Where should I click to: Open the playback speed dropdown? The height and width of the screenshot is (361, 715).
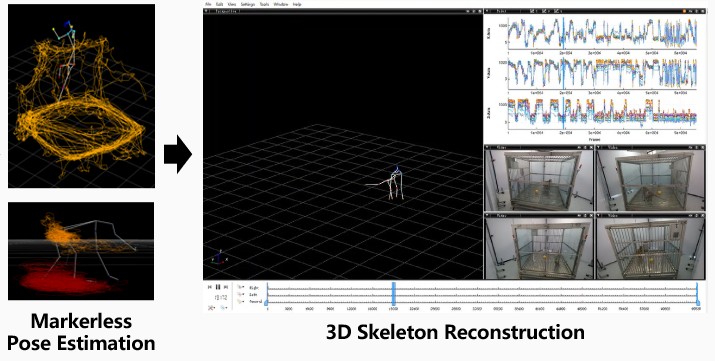tap(211, 308)
